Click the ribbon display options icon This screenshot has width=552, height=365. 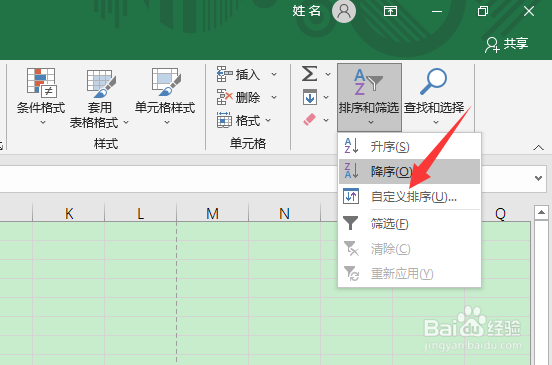(x=390, y=11)
